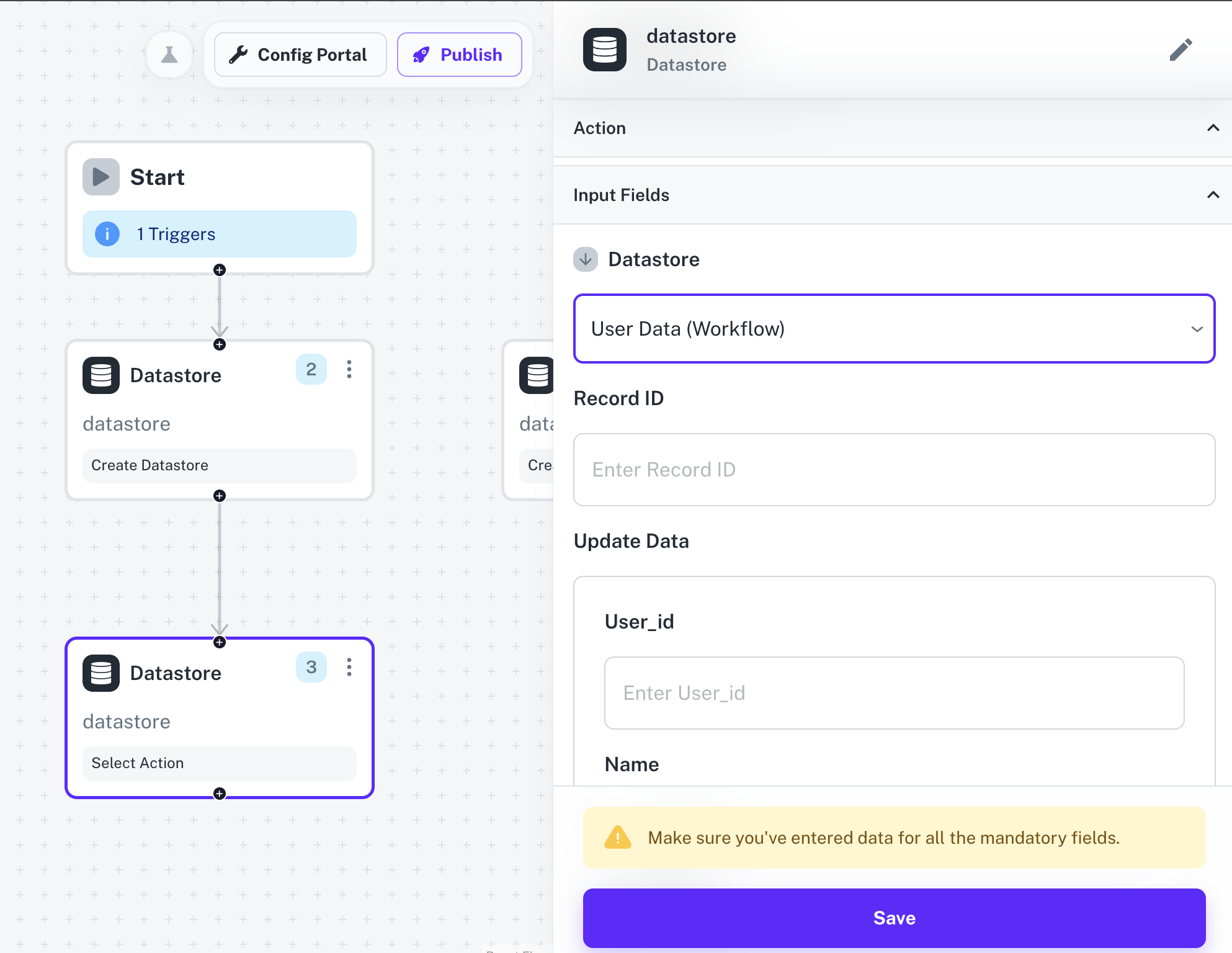Click the plus icon below Datastore node 3
This screenshot has height=953, width=1232.
click(x=219, y=793)
